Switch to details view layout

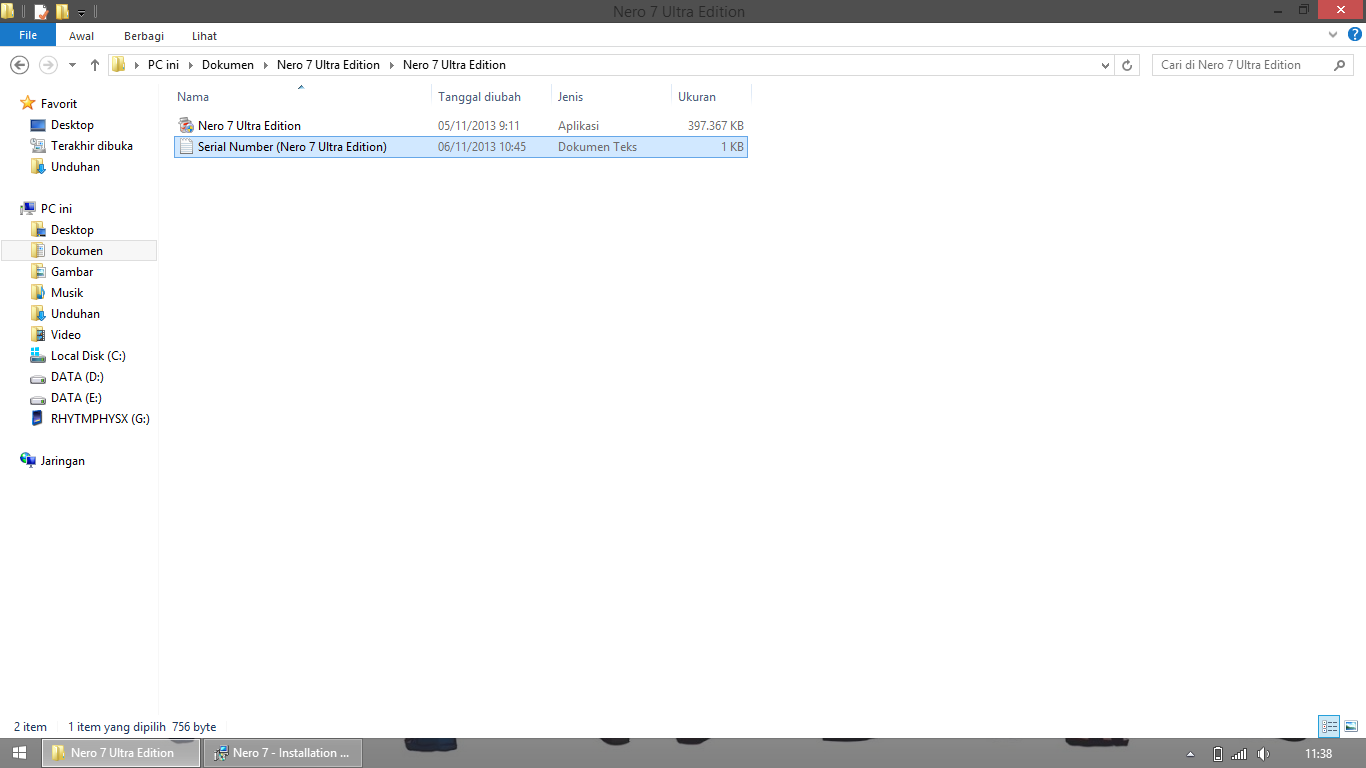point(1329,727)
